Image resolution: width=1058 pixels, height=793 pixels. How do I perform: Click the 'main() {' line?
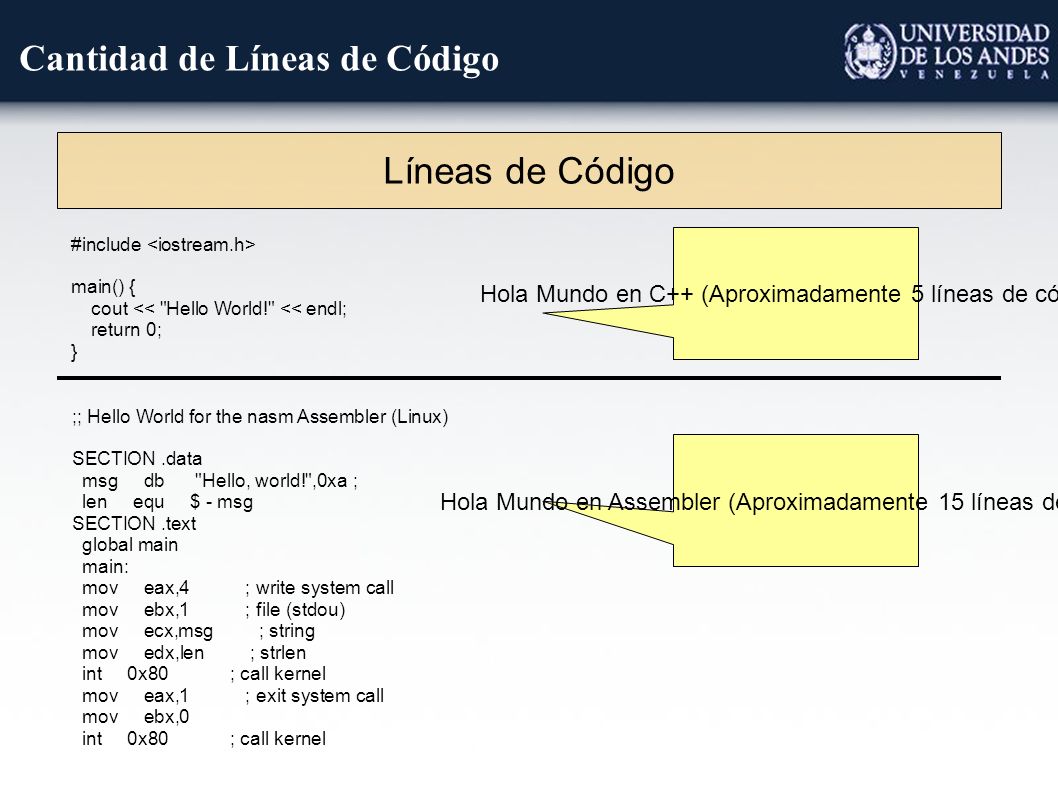[103, 287]
